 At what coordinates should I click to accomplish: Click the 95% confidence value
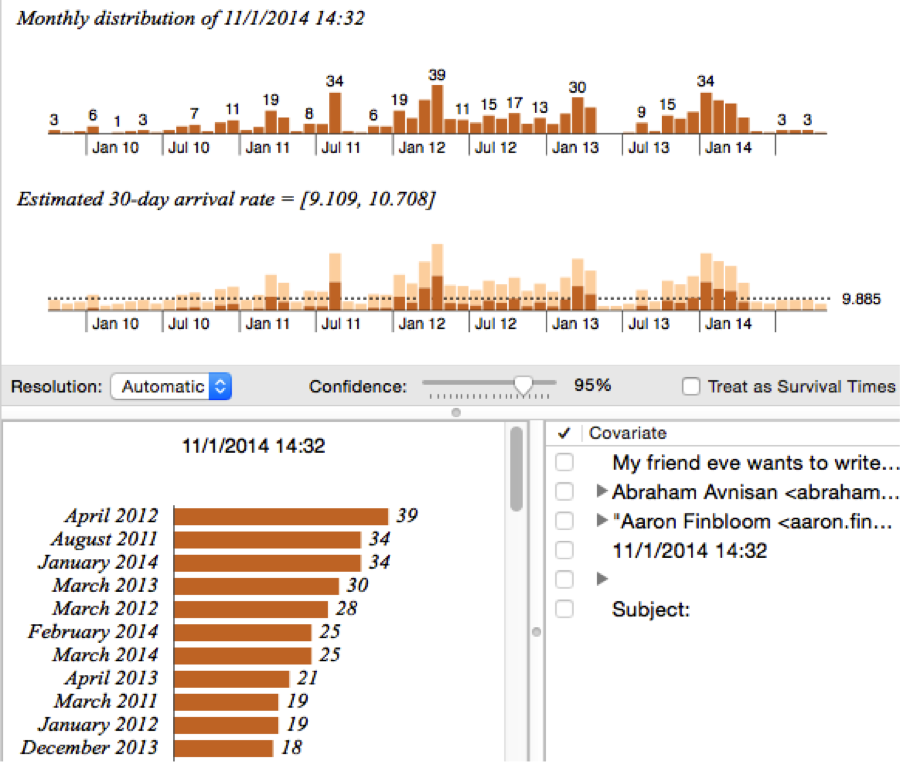592,385
